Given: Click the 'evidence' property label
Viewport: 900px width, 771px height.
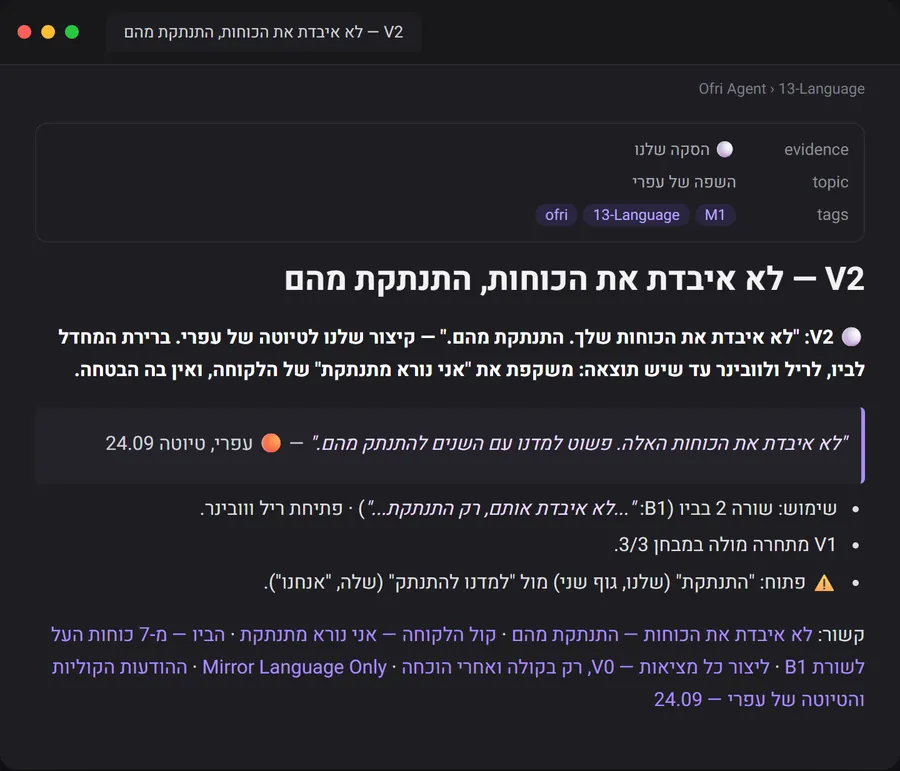Looking at the screenshot, I should click(816, 150).
